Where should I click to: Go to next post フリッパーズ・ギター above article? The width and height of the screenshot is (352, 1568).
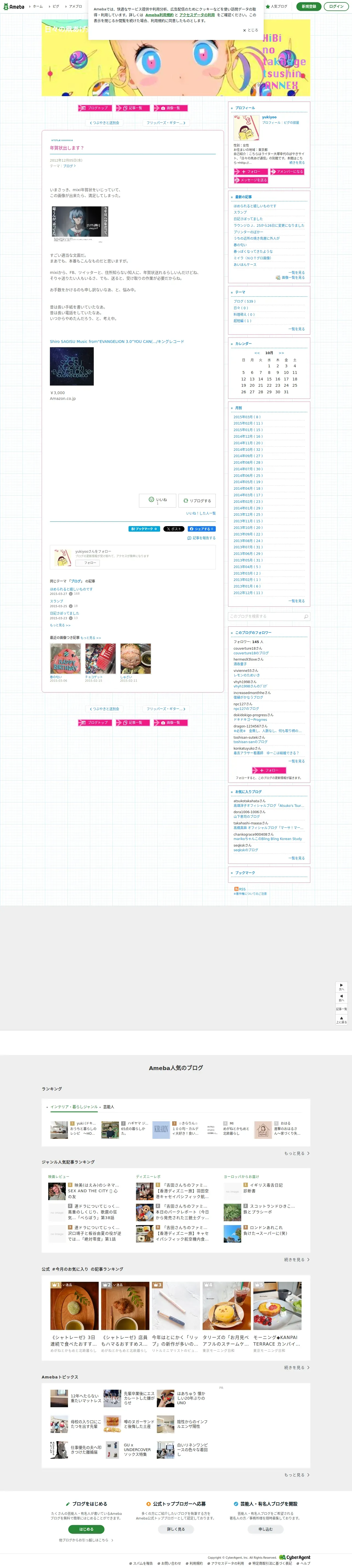coord(166,123)
